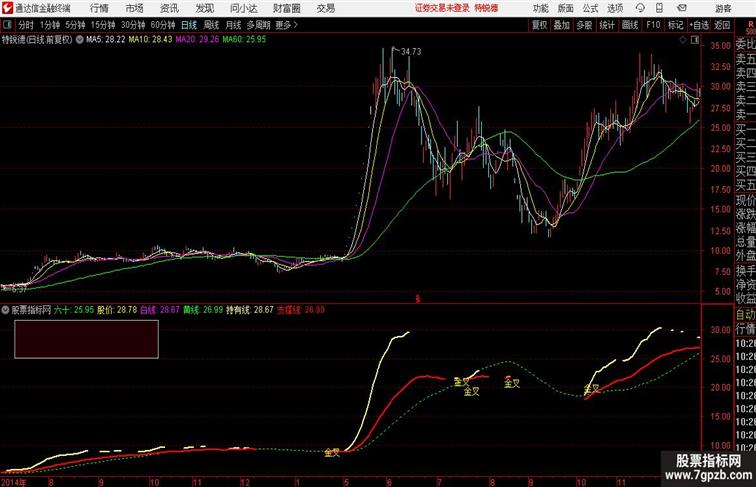Click the 游客 guest account label
Viewport: 756px width, 487px height.
click(x=723, y=8)
